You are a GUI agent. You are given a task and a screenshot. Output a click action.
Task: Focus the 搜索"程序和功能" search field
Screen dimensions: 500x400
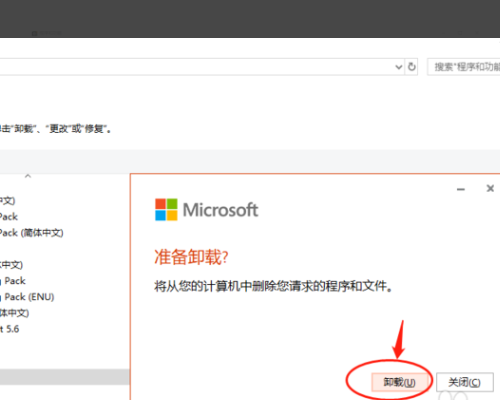pos(464,67)
